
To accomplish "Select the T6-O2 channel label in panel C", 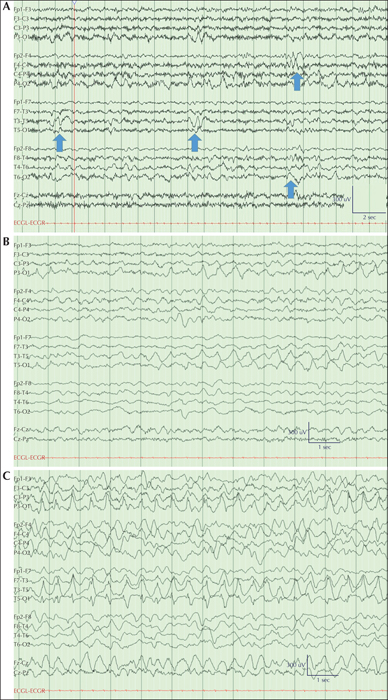I will [22, 645].
